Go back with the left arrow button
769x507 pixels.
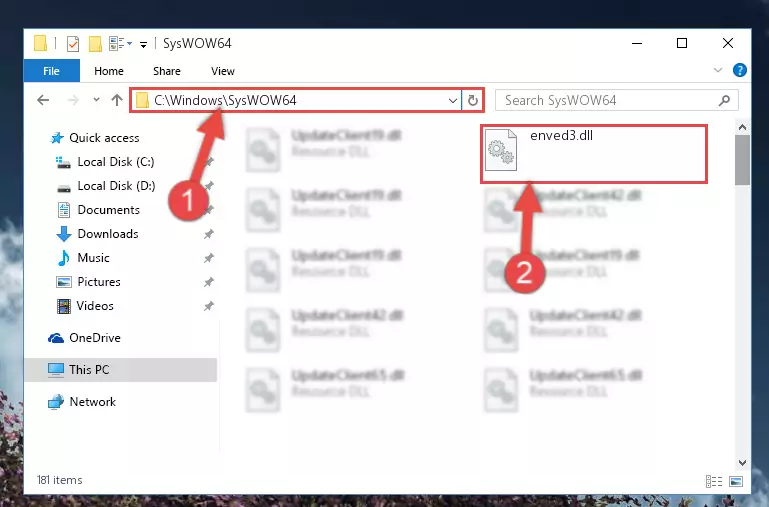43,100
